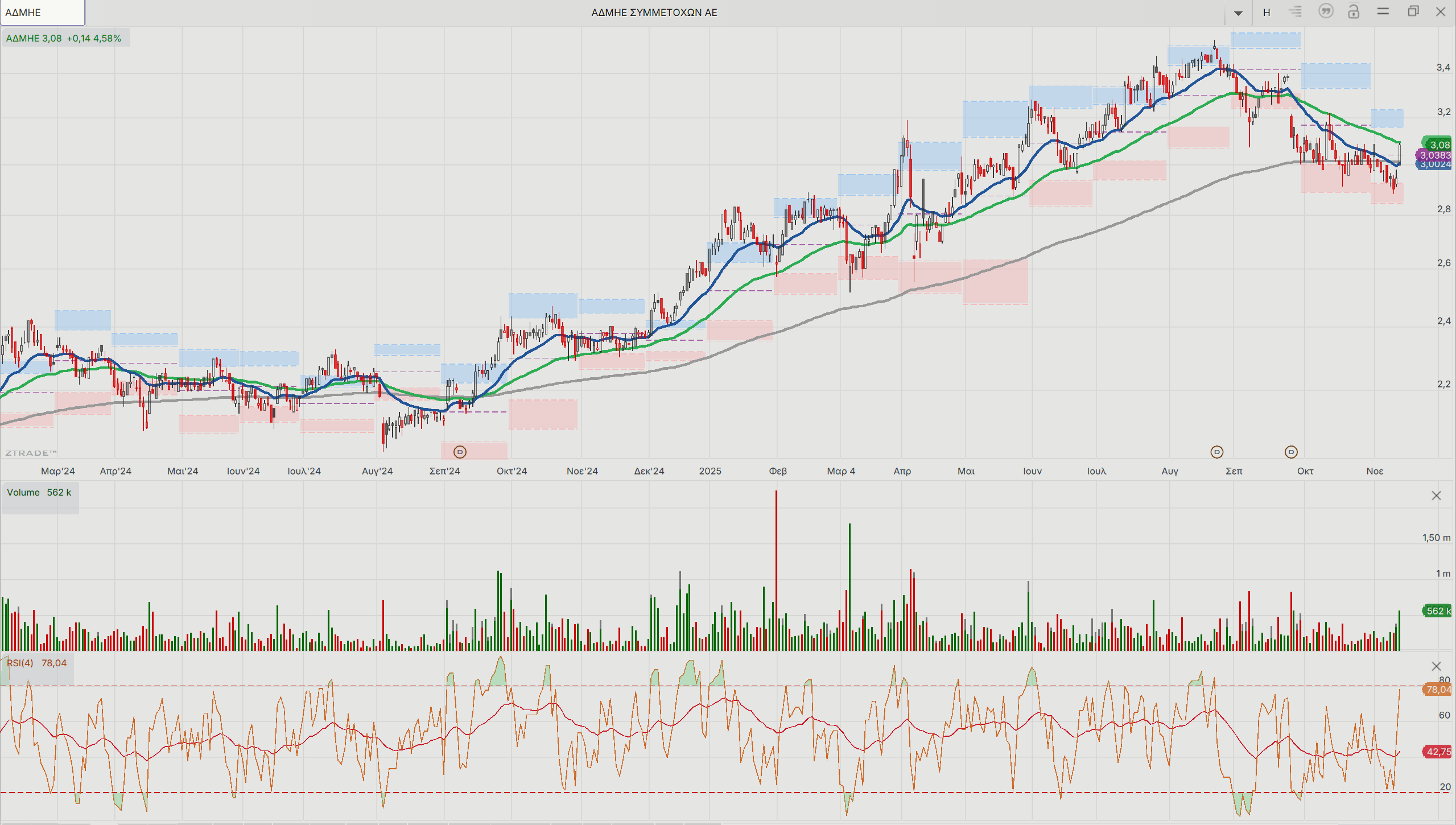The width and height of the screenshot is (1456, 825).
Task: Select the Volume 562 k indicator label
Action: pos(39,493)
